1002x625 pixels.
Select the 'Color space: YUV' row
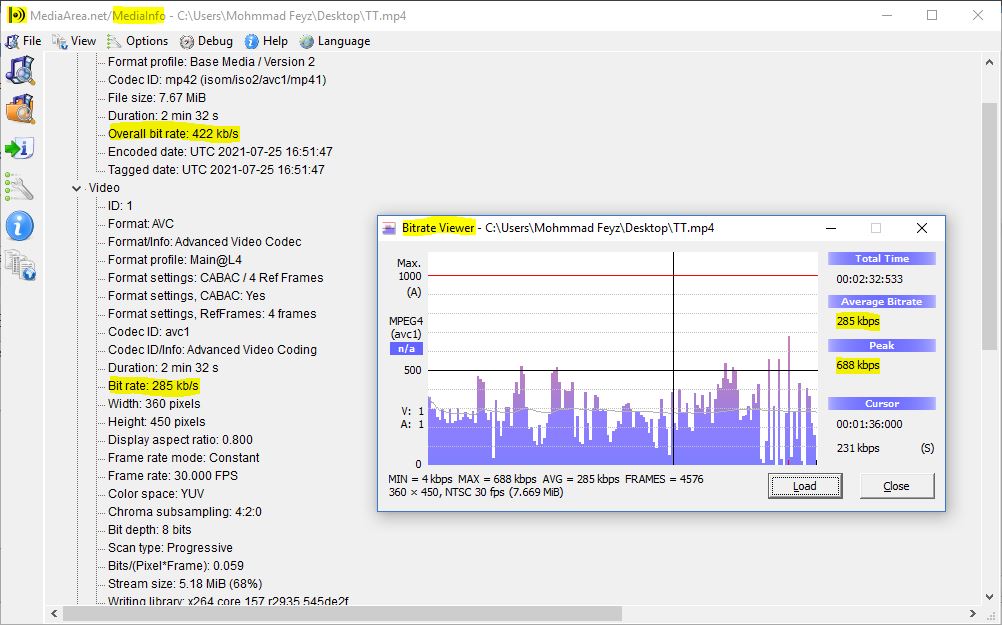tap(156, 494)
